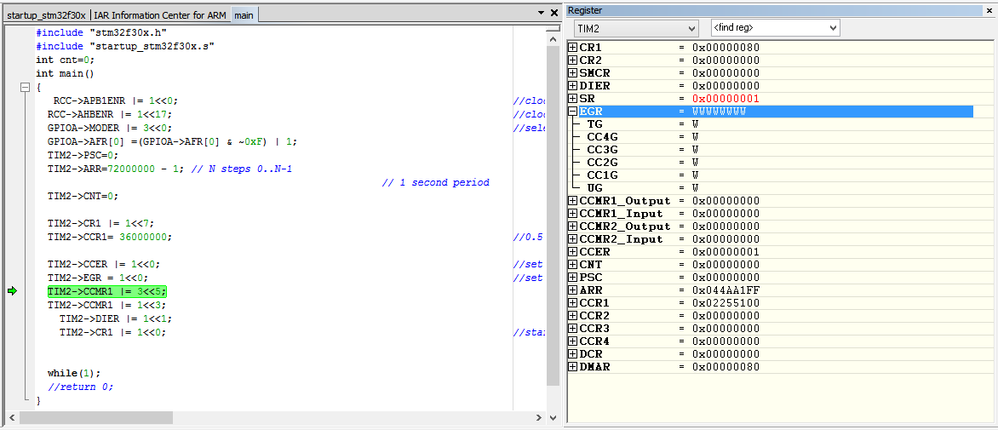This screenshot has width=998, height=430.
Task: Click the //return 0; comment line
Action: (80, 387)
